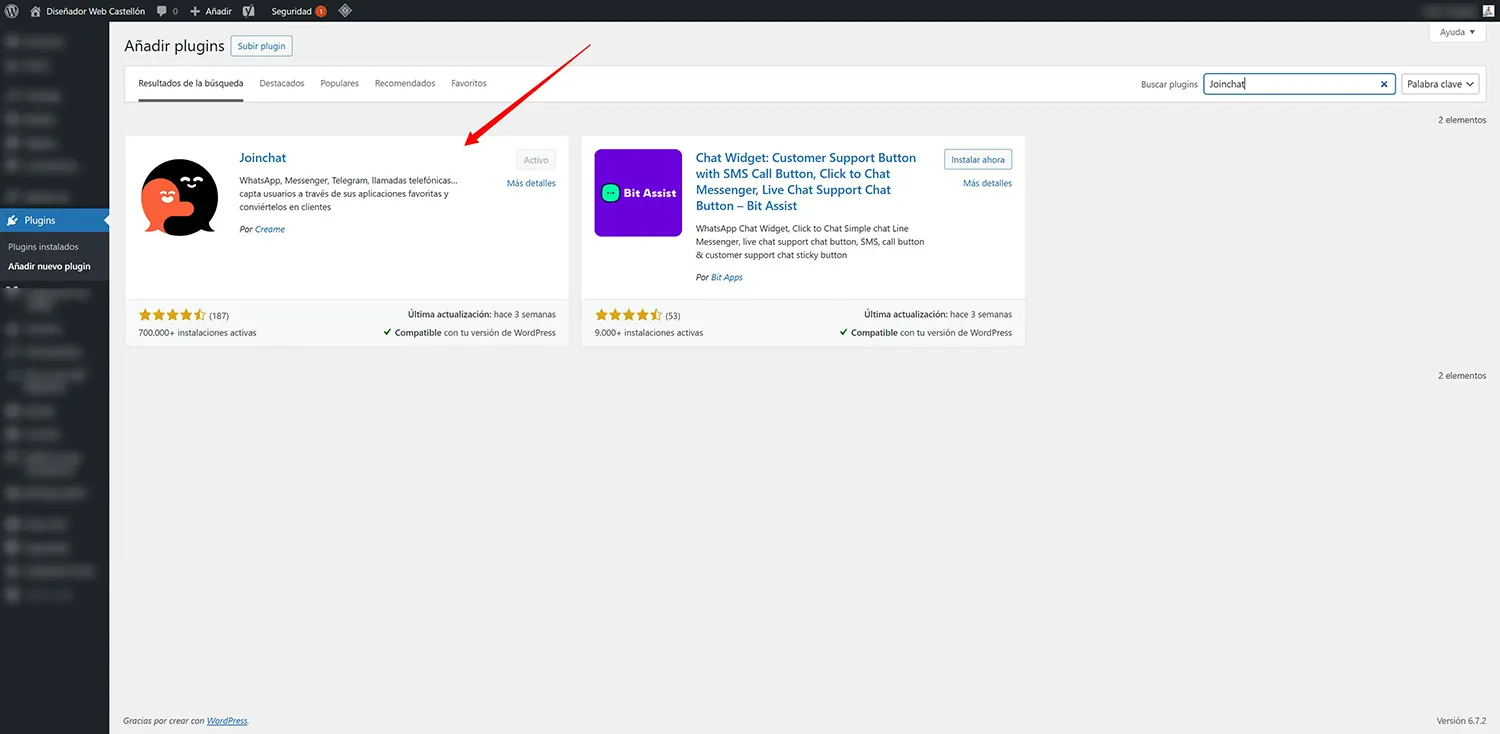
Task: Select Añadir nuevo plugin in the sidebar
Action: click(49, 266)
